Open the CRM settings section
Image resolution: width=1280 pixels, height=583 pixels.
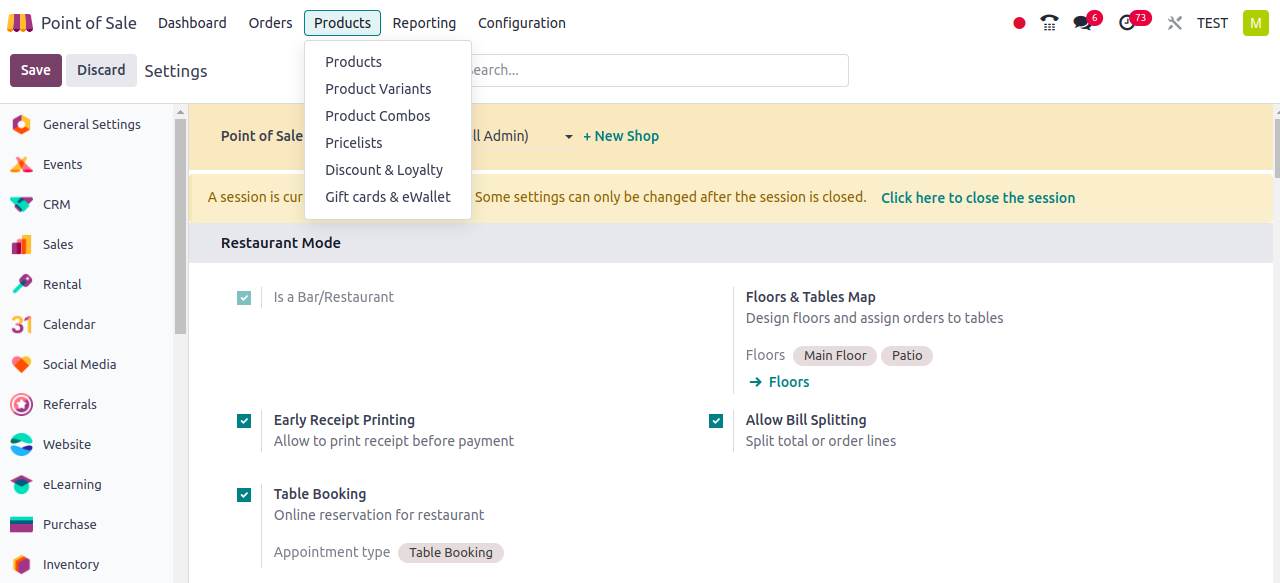(x=87, y=205)
